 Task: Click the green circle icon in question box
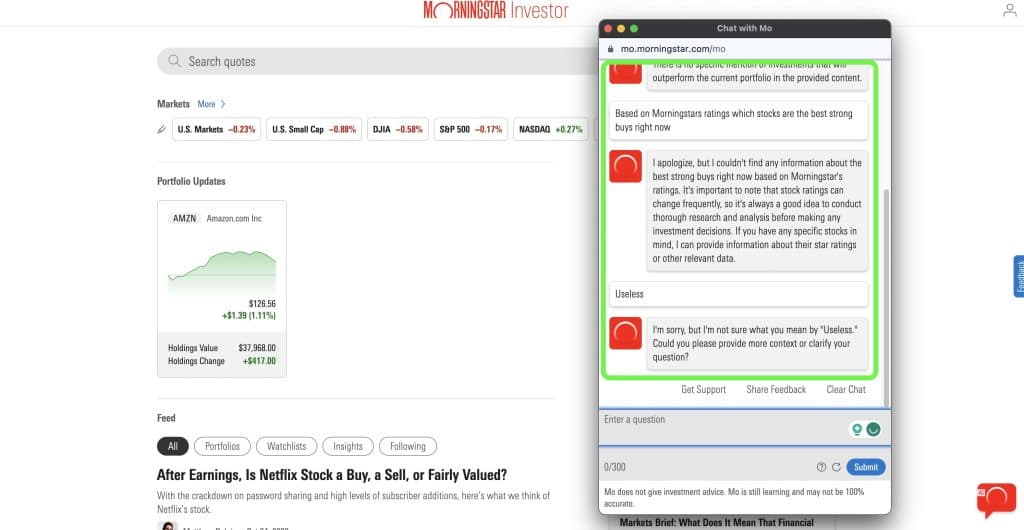pyautogui.click(x=873, y=429)
